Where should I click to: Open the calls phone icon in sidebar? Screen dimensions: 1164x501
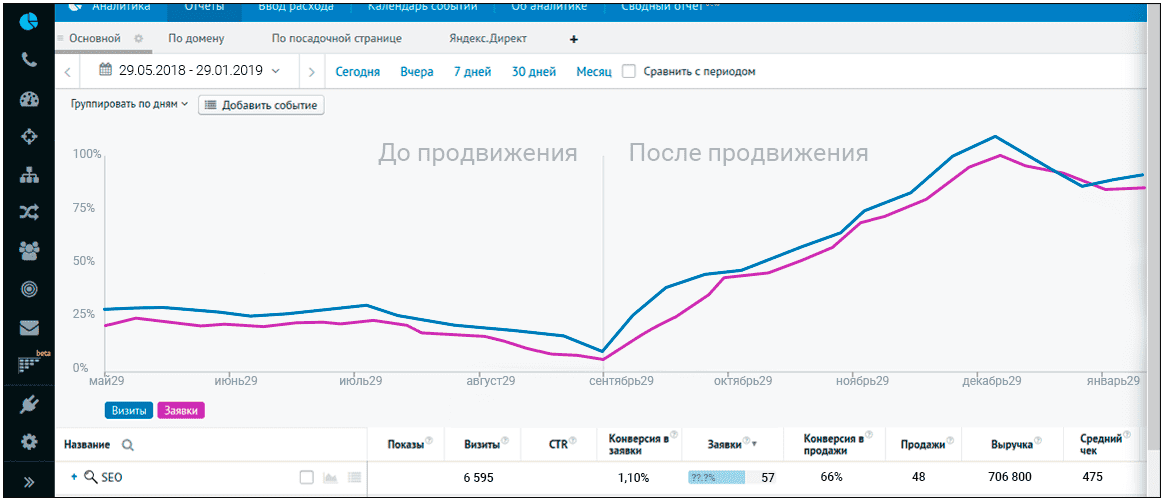pos(28,60)
